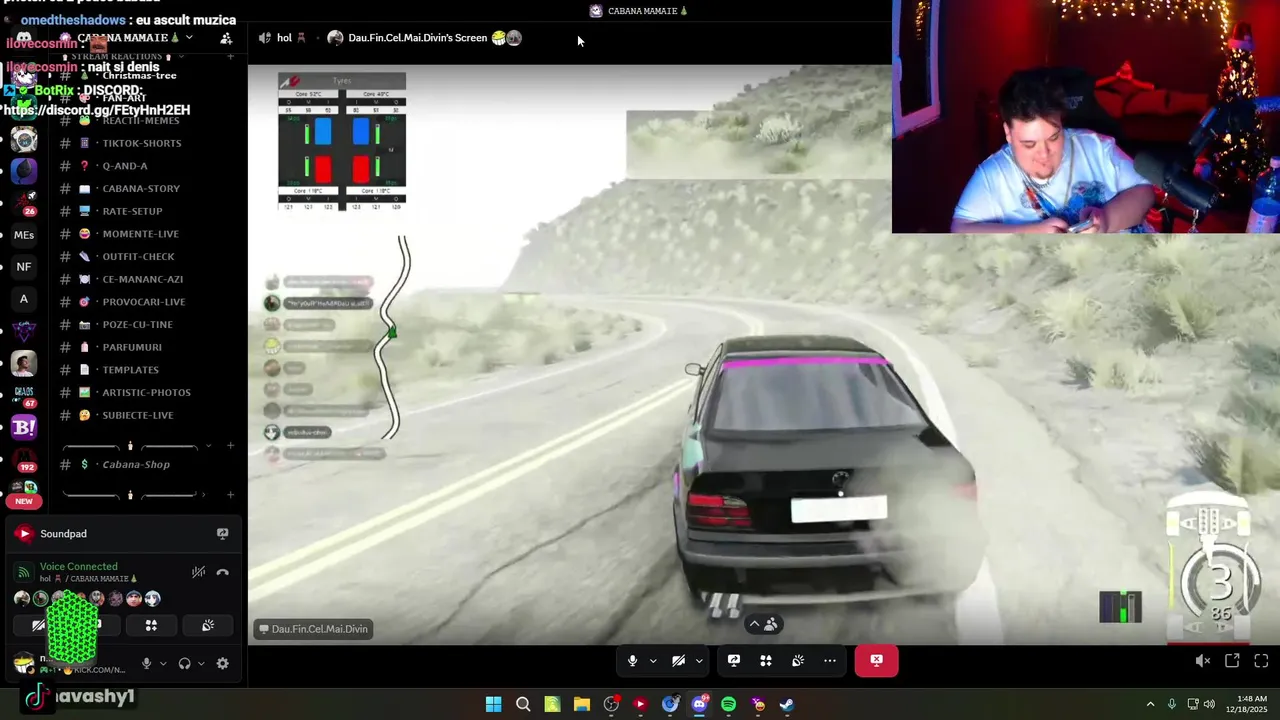Add channel via plus below Cabana-Shop
Viewport: 1280px width, 720px height.
point(230,494)
